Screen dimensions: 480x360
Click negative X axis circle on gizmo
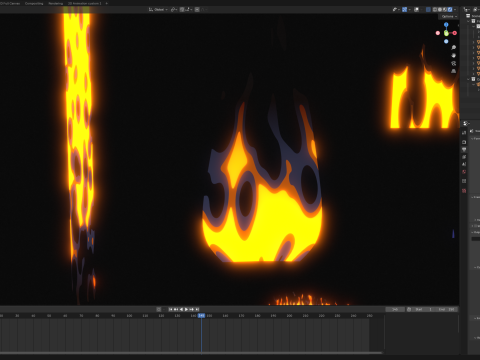coord(438,33)
